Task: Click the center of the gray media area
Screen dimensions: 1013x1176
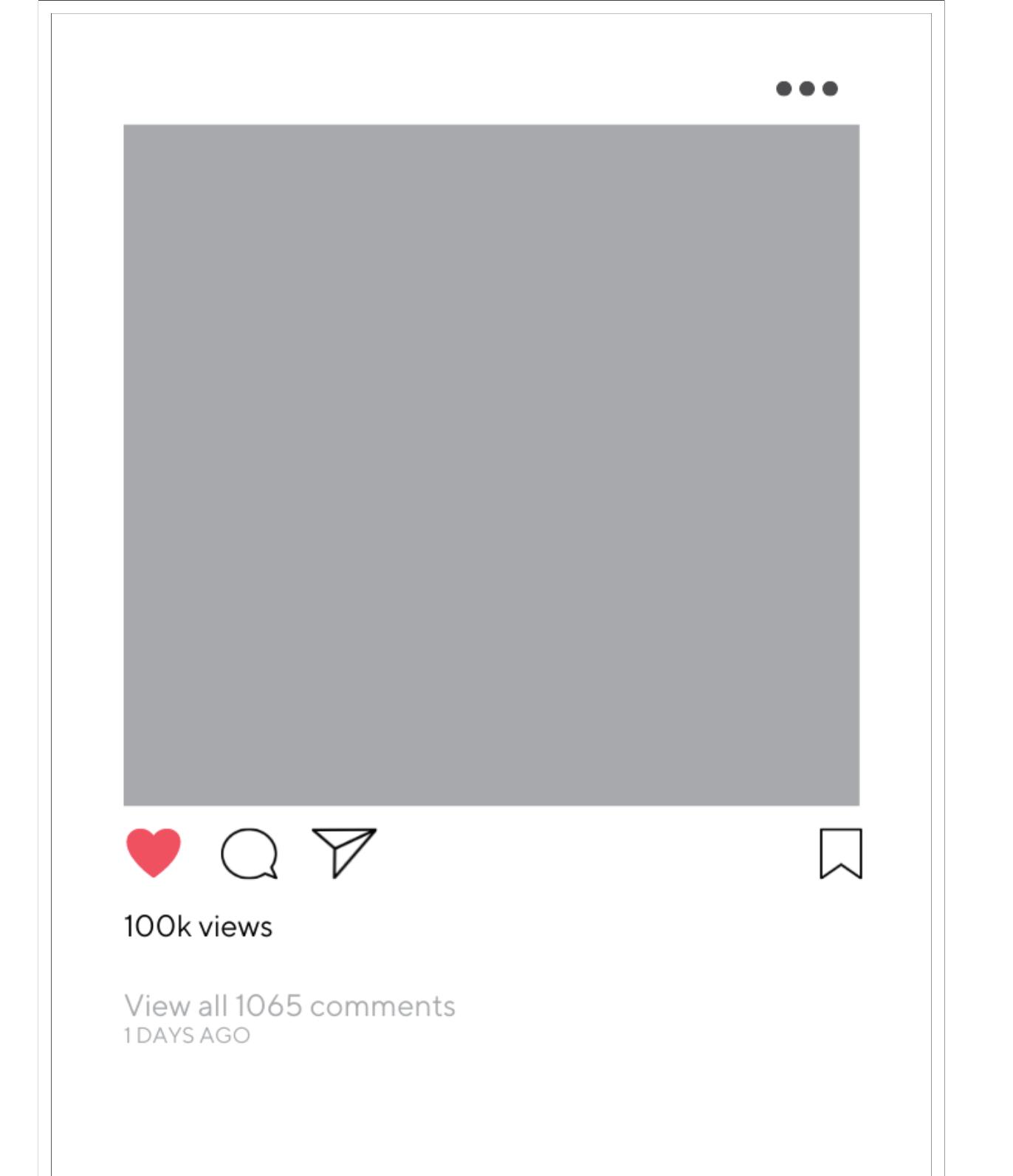Action: (x=491, y=465)
